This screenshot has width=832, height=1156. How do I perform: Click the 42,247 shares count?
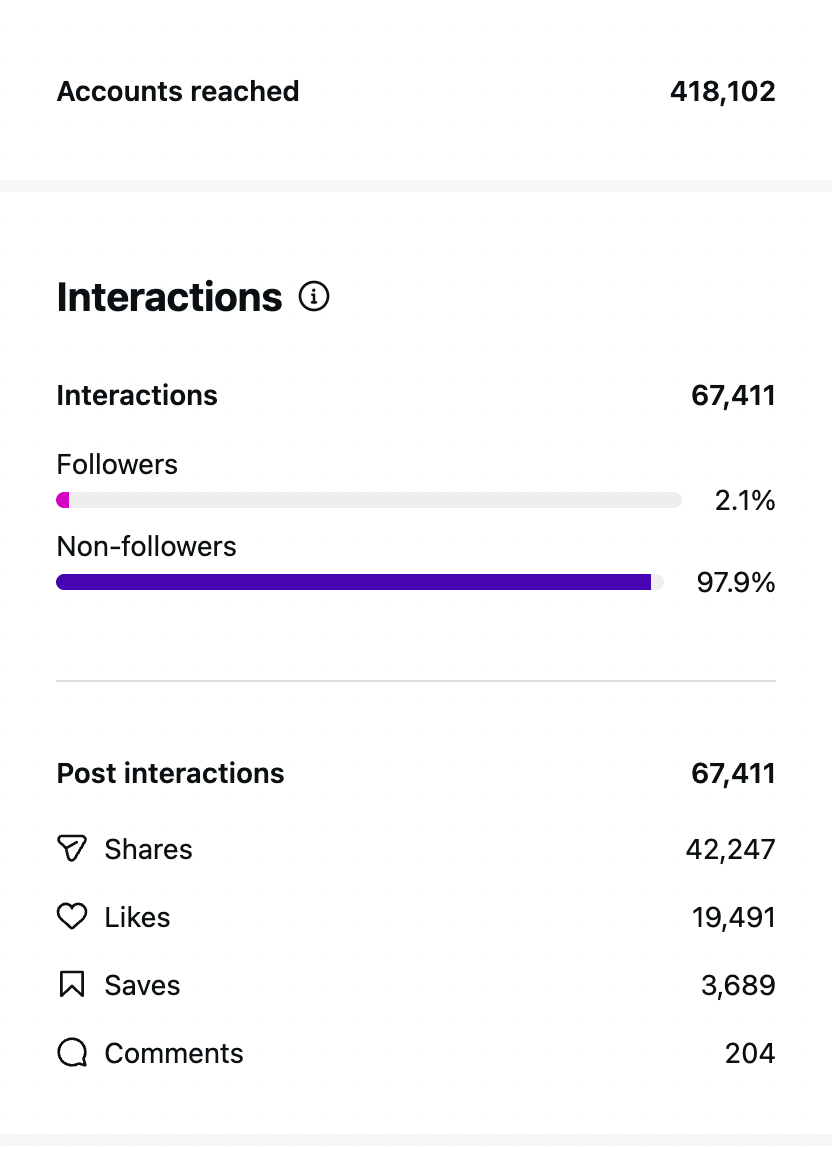(730, 849)
